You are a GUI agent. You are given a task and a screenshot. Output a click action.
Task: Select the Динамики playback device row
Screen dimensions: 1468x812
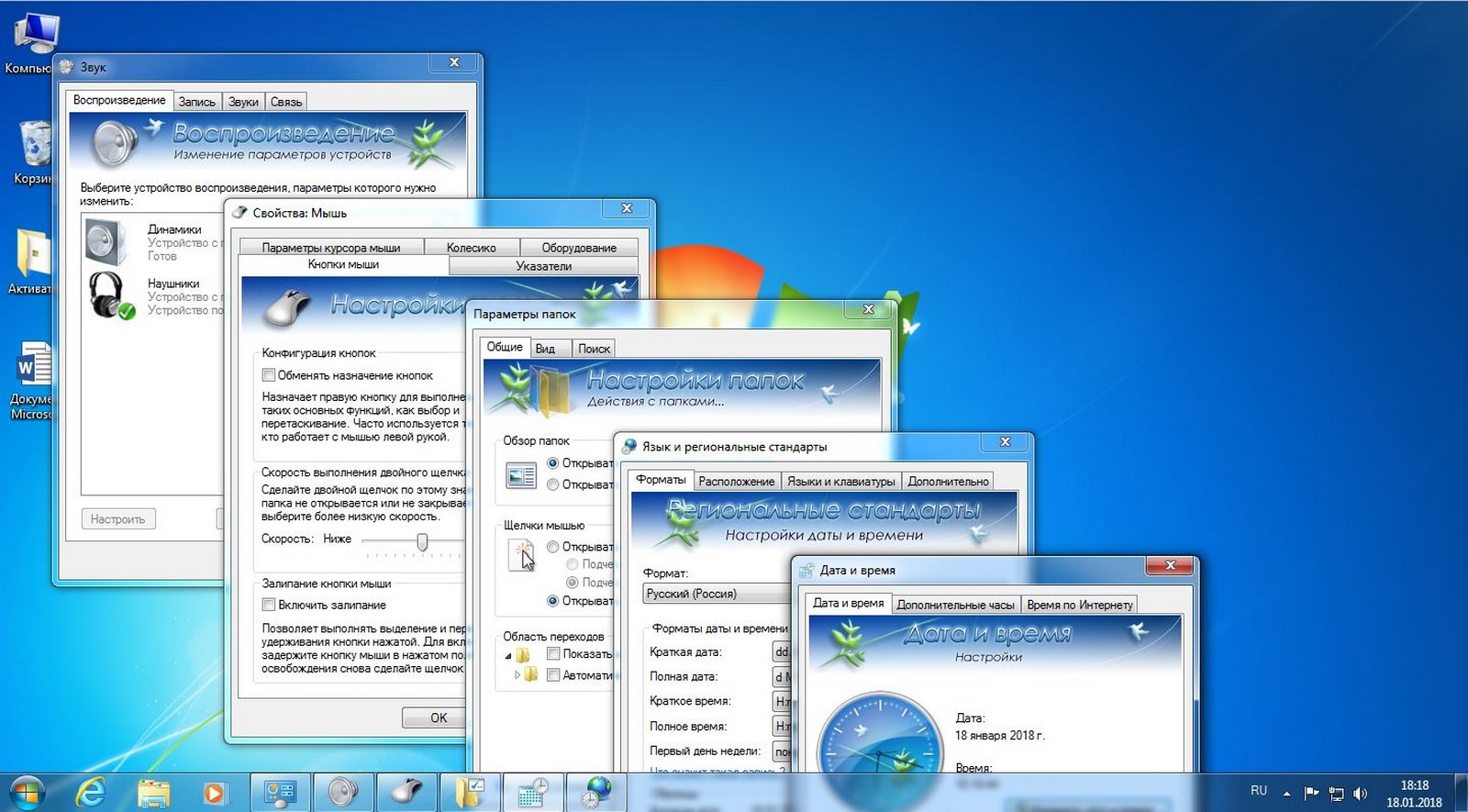pos(152,242)
